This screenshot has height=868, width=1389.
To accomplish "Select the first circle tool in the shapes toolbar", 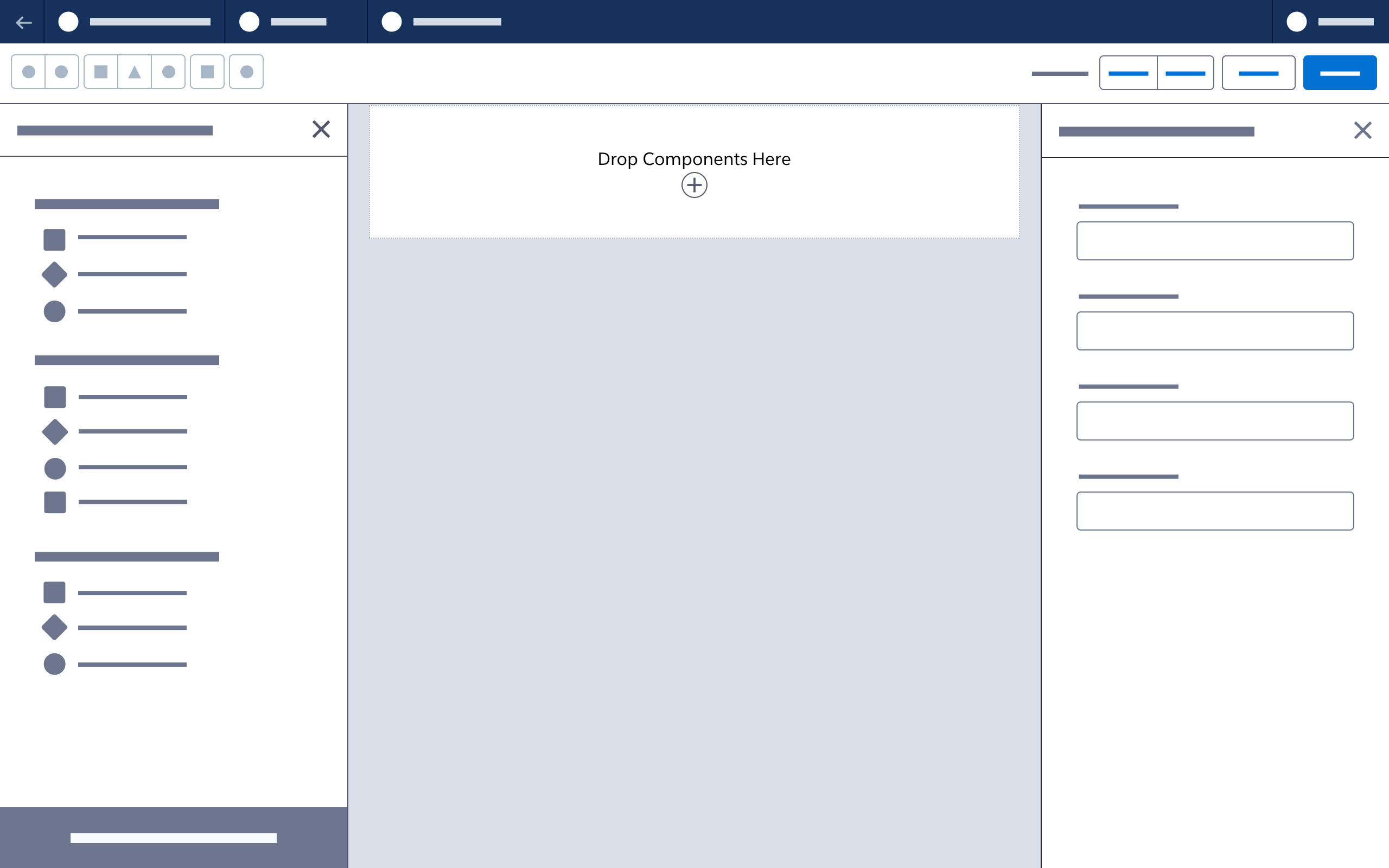I will pyautogui.click(x=28, y=71).
